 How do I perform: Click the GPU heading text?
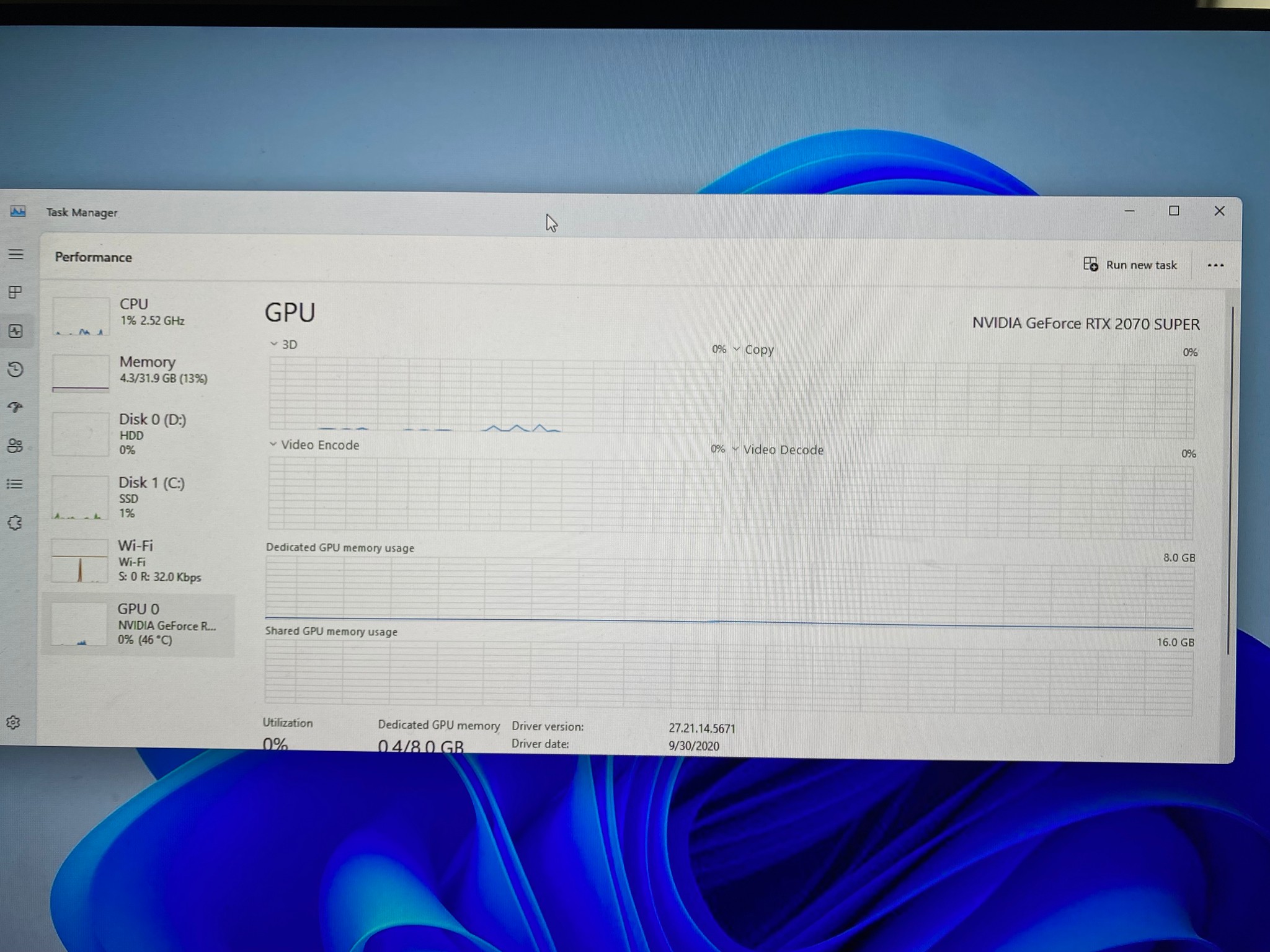tap(290, 312)
